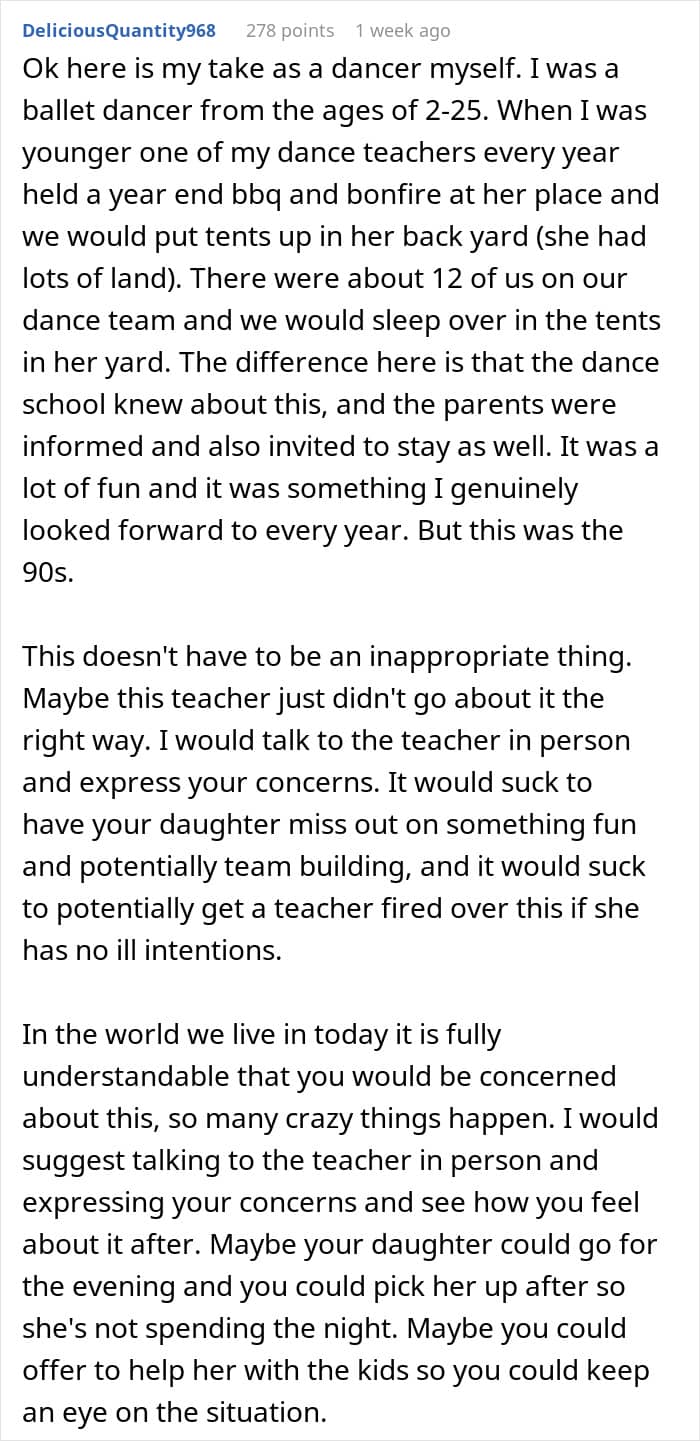Click the text '90s.' ending first paragraph
Image resolution: width=700 pixels, height=1441 pixels.
[x=48, y=572]
